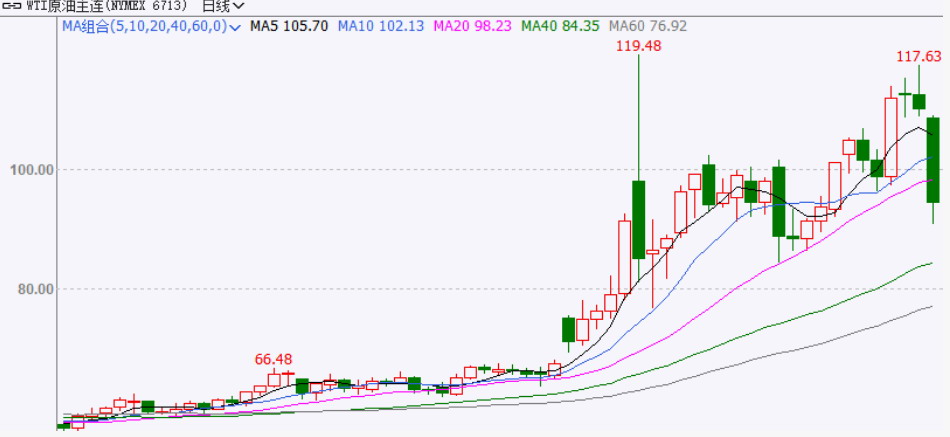Open the 日线 period dropdown
The height and width of the screenshot is (437, 950).
(x=223, y=7)
